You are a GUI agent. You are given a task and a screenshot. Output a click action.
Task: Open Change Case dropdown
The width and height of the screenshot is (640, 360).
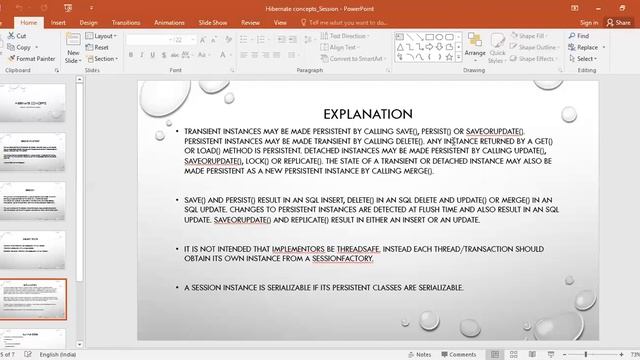click(x=204, y=55)
